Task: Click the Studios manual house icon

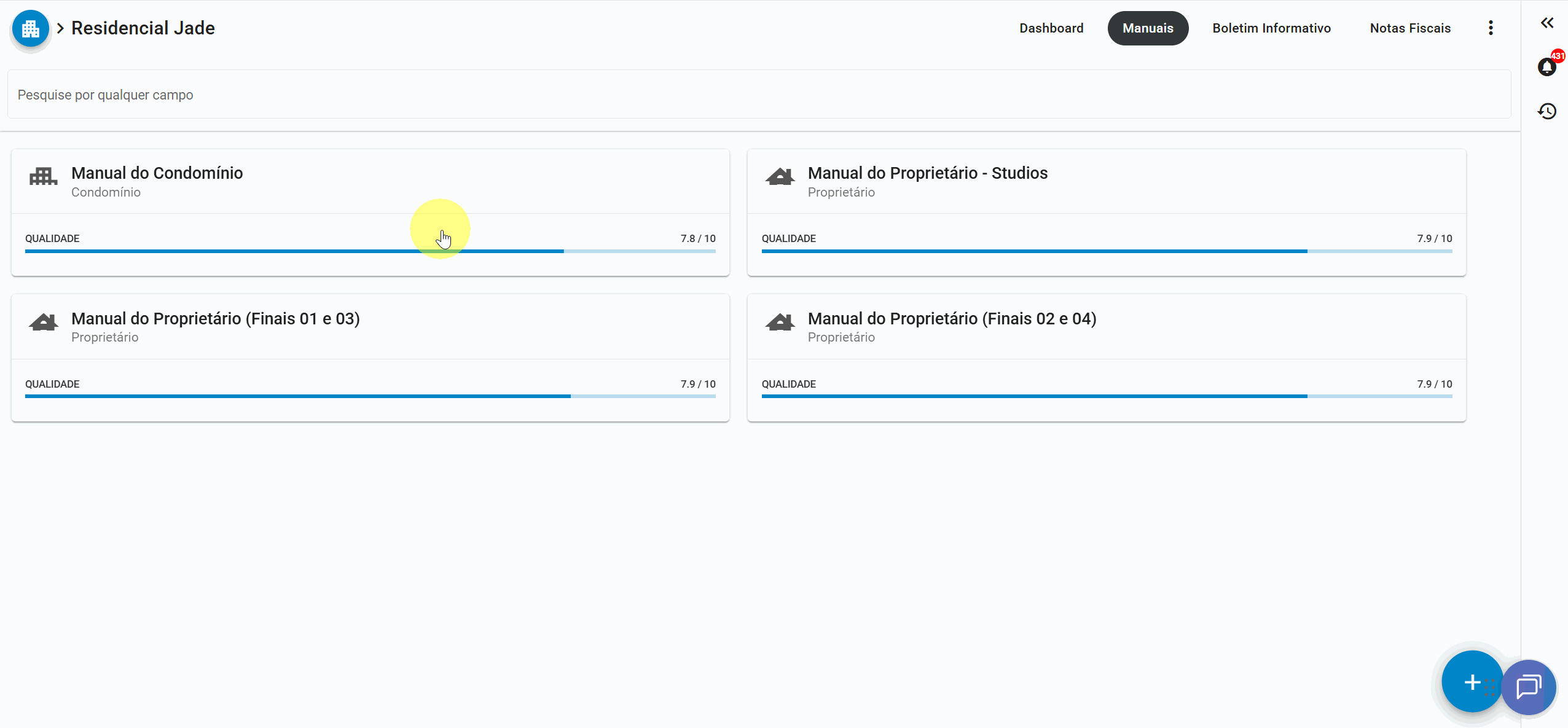Action: (x=780, y=177)
